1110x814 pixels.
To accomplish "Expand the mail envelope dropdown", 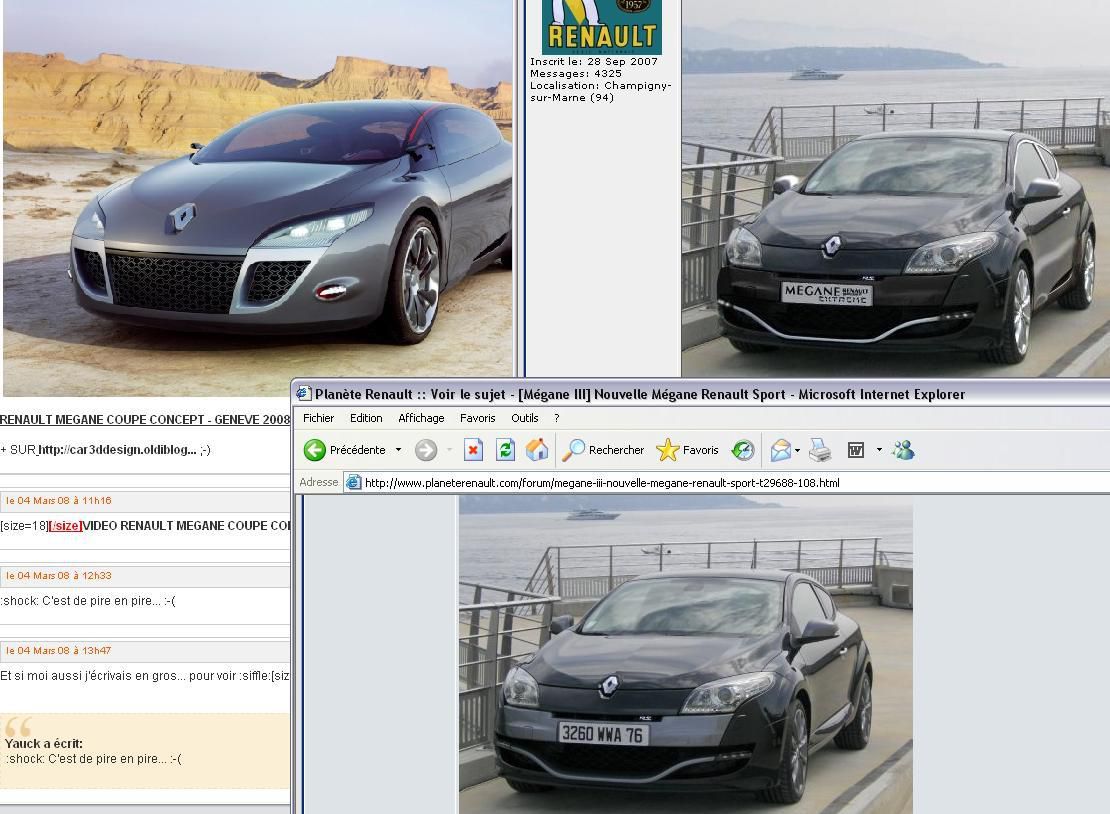I will [x=797, y=450].
